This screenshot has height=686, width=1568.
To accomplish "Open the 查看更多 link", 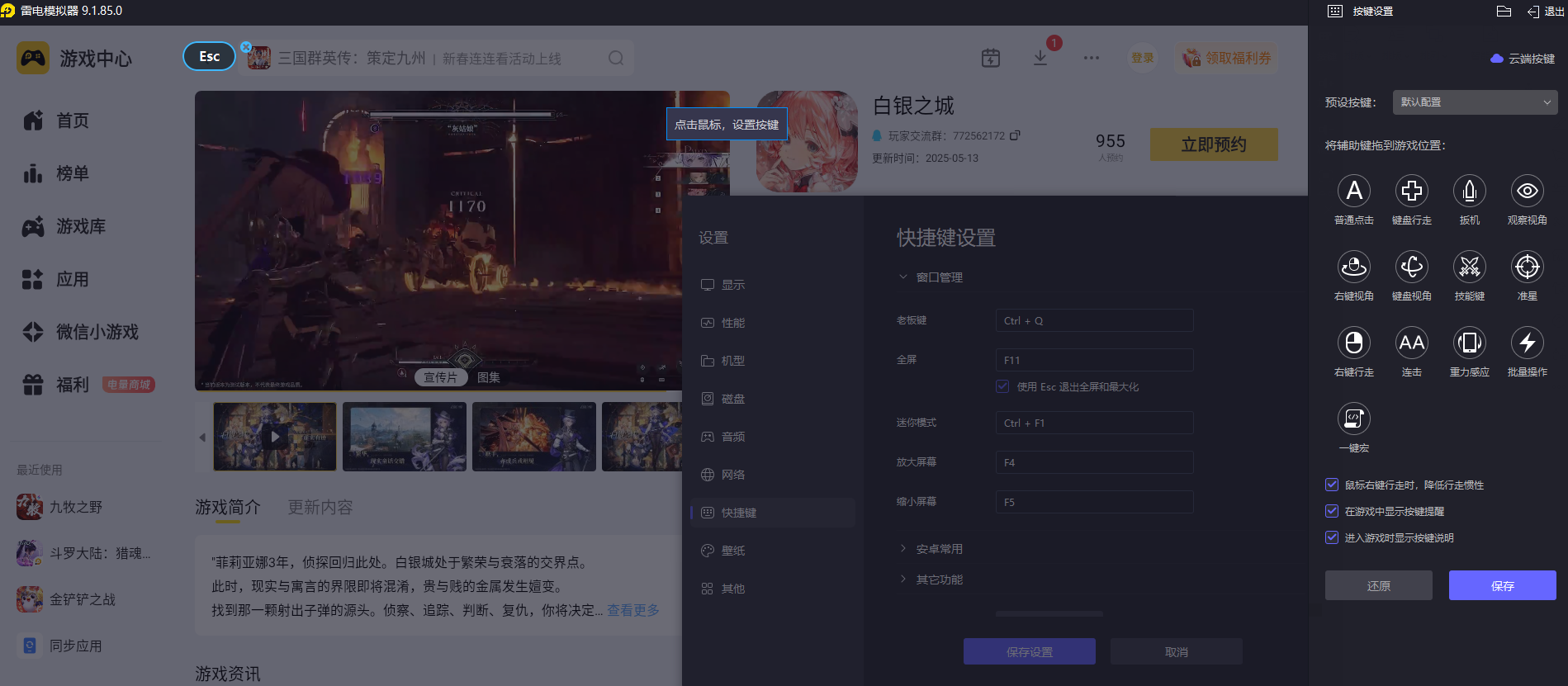I will (x=633, y=610).
